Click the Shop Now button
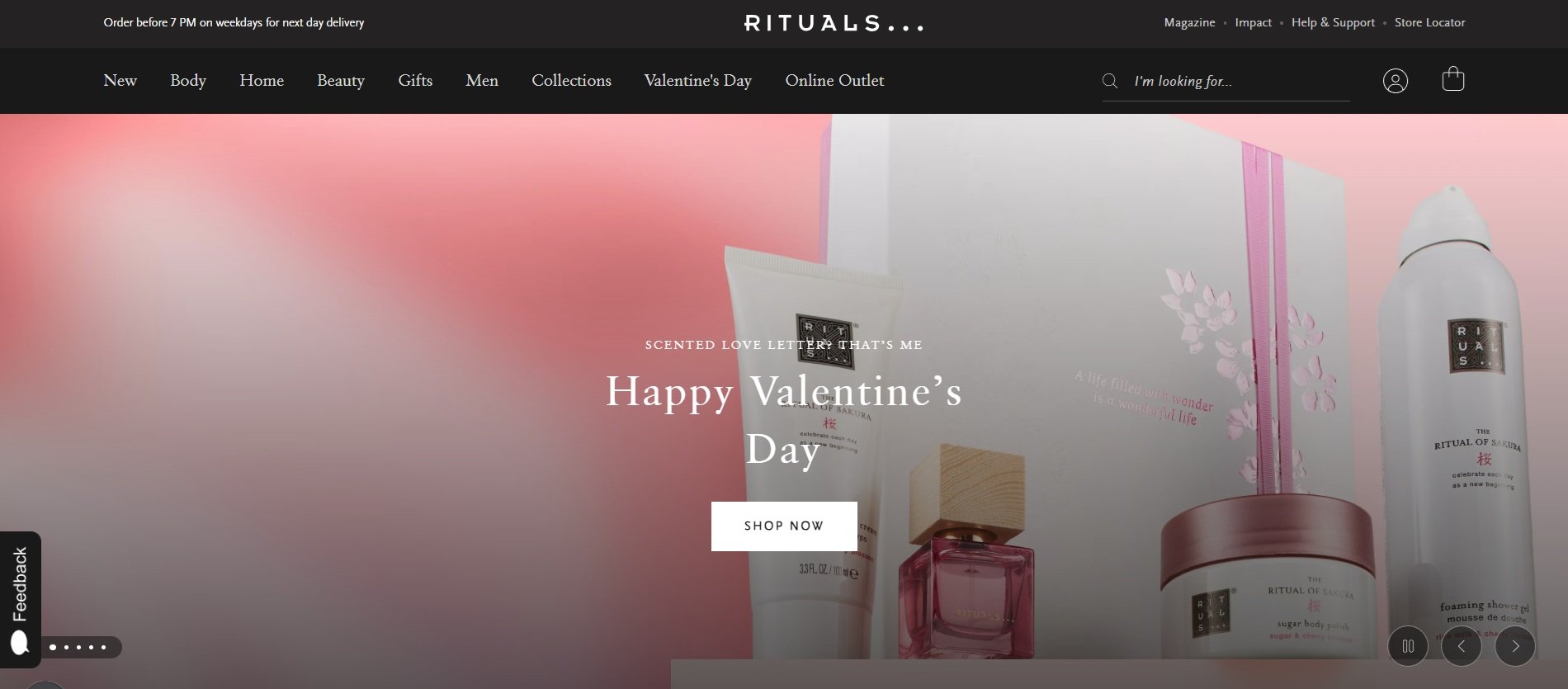Image resolution: width=1568 pixels, height=689 pixels. click(784, 526)
